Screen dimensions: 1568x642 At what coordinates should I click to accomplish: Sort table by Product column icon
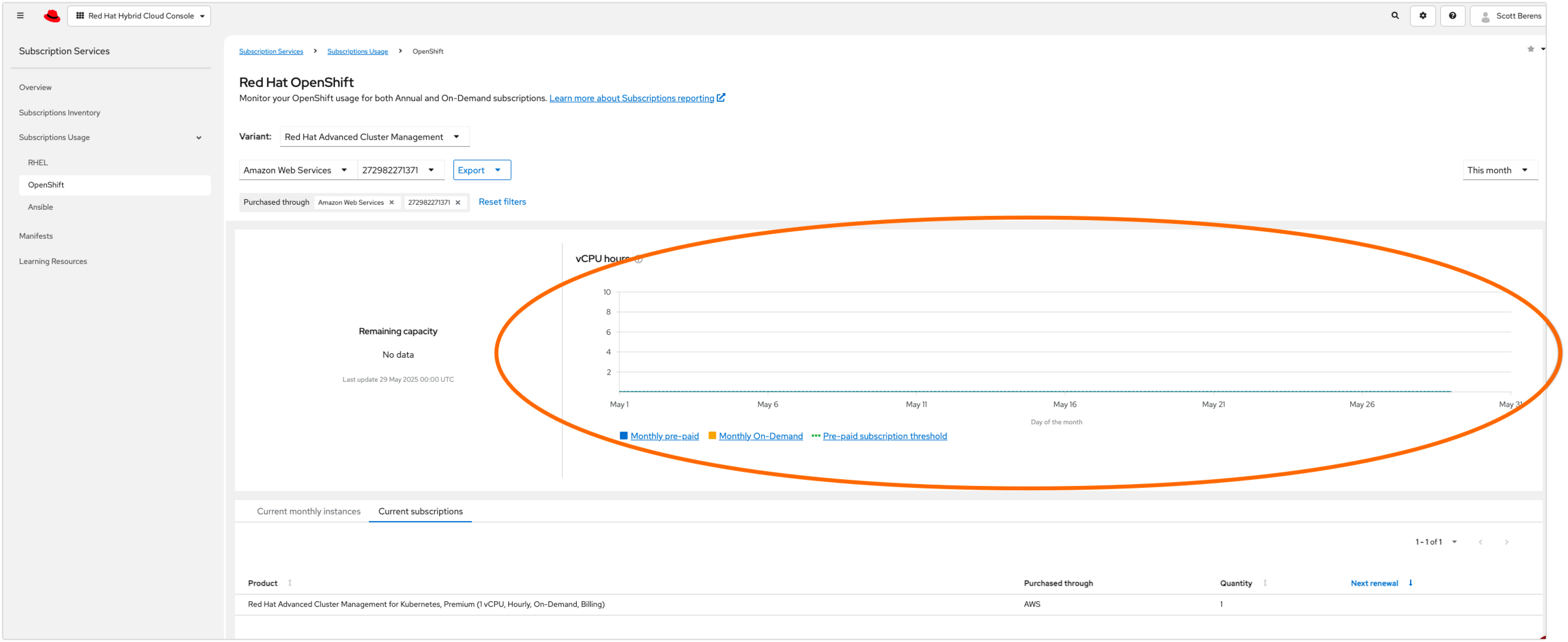[290, 583]
